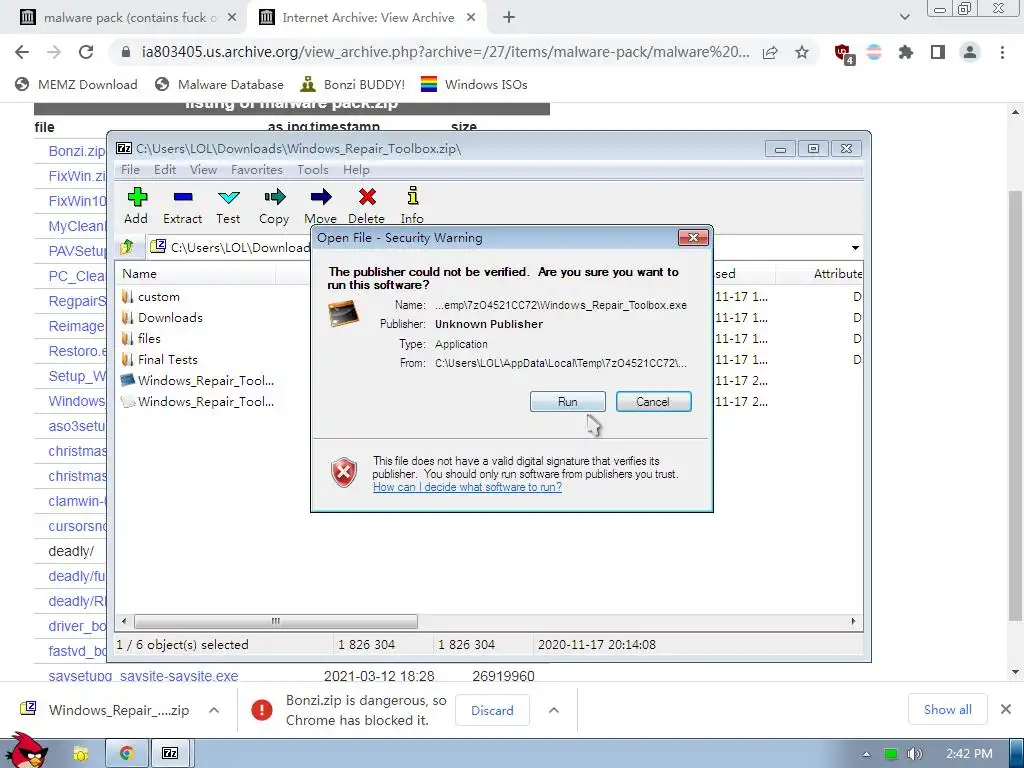Open the Favorites menu in 7-Zip

pyautogui.click(x=257, y=170)
